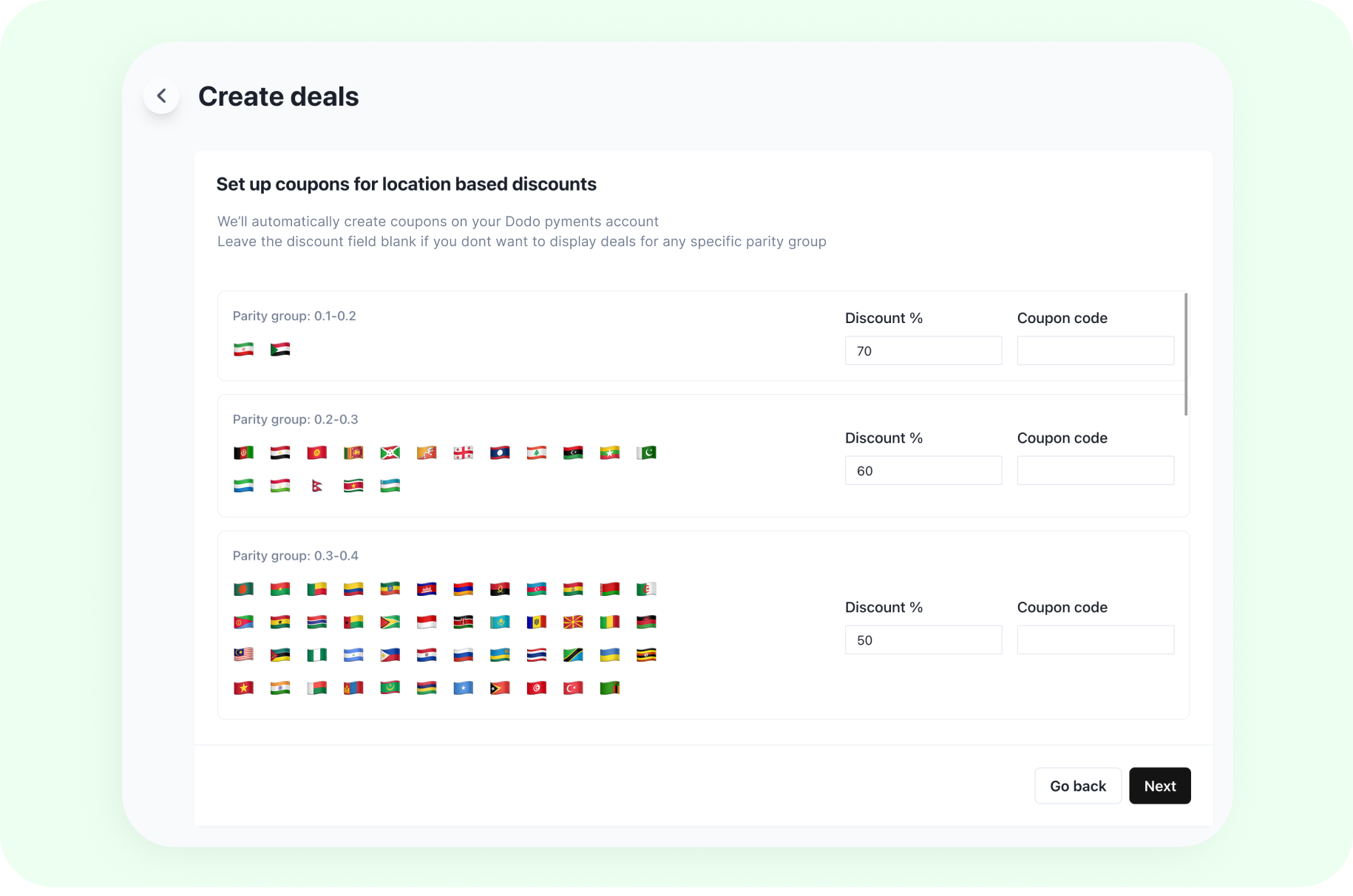1353x896 pixels.
Task: Click the back arrow beside Create deals
Action: click(x=161, y=96)
